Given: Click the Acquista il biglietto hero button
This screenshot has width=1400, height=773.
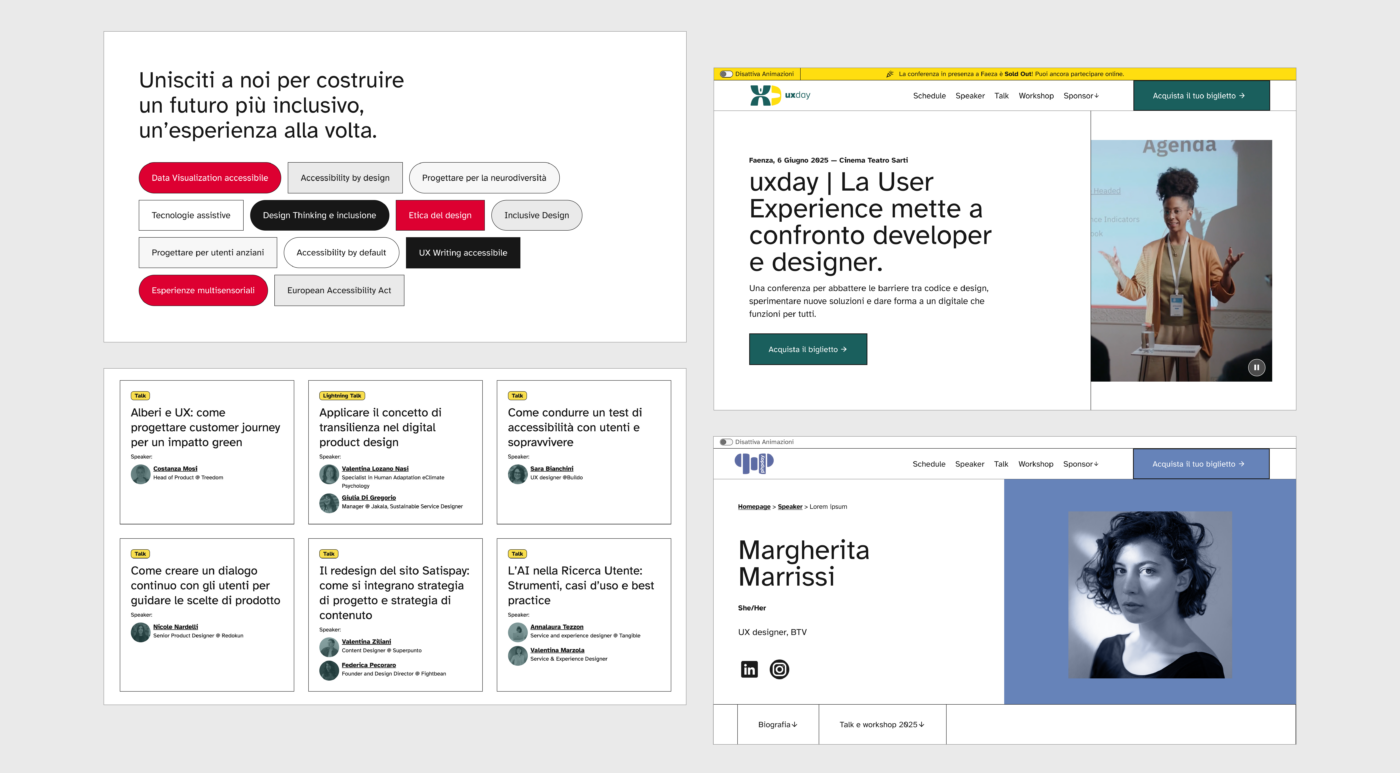Looking at the screenshot, I should 807,350.
